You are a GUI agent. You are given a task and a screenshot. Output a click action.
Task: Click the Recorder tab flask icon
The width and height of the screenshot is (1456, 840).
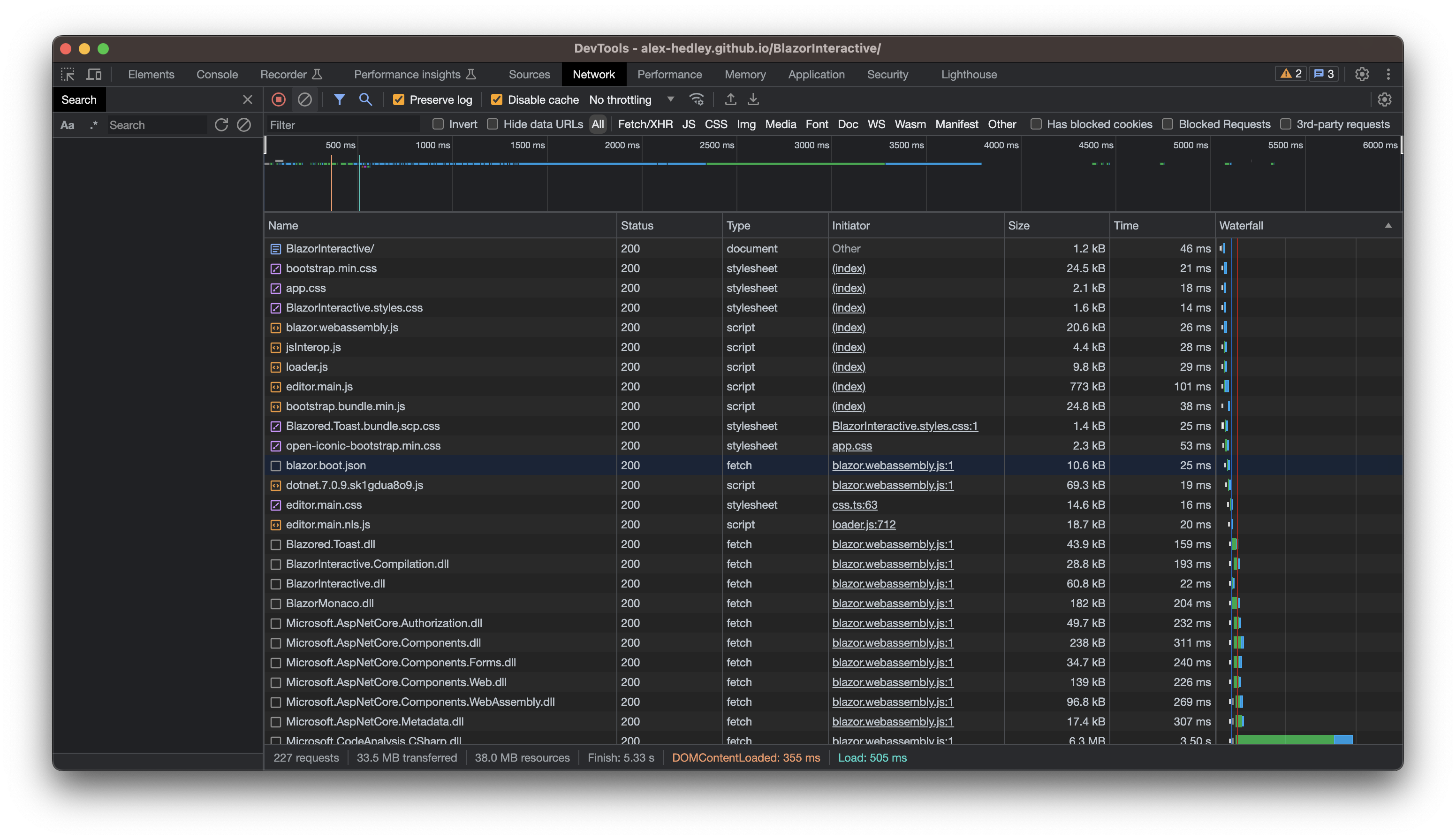(x=317, y=75)
